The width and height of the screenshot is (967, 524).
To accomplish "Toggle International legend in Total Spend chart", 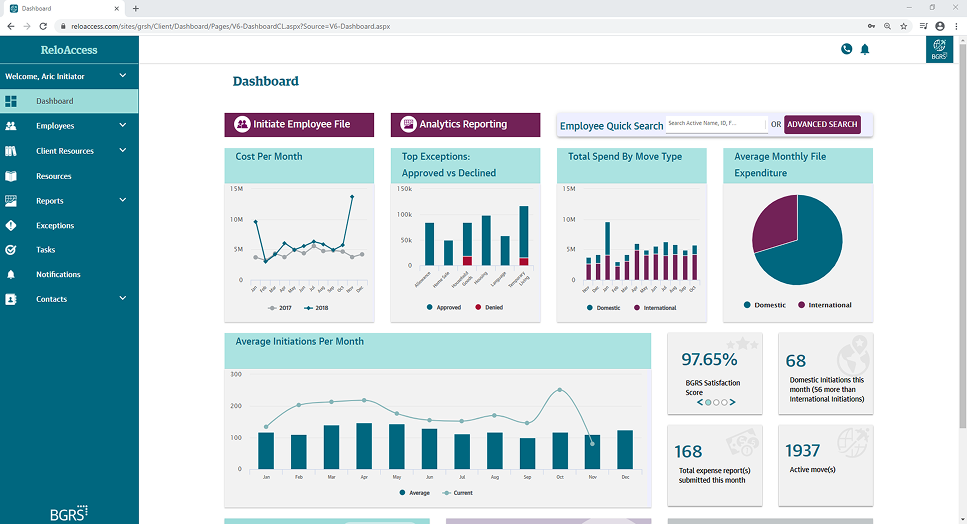I will click(x=655, y=308).
